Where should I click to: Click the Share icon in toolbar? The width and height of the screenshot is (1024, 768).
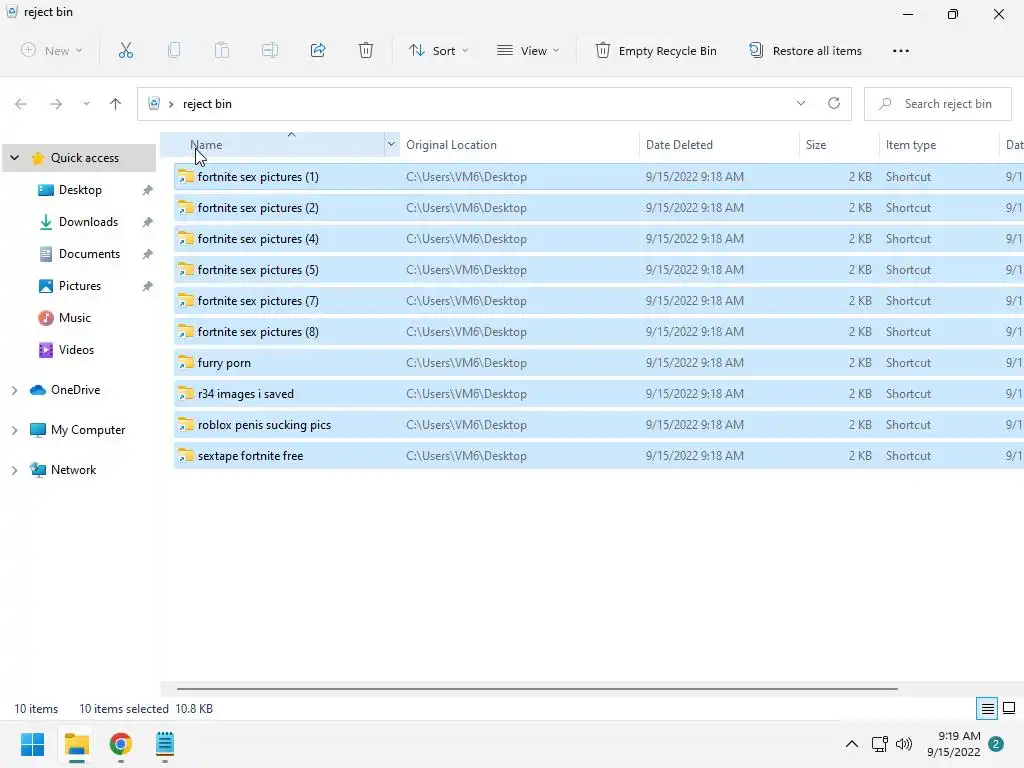click(318, 50)
